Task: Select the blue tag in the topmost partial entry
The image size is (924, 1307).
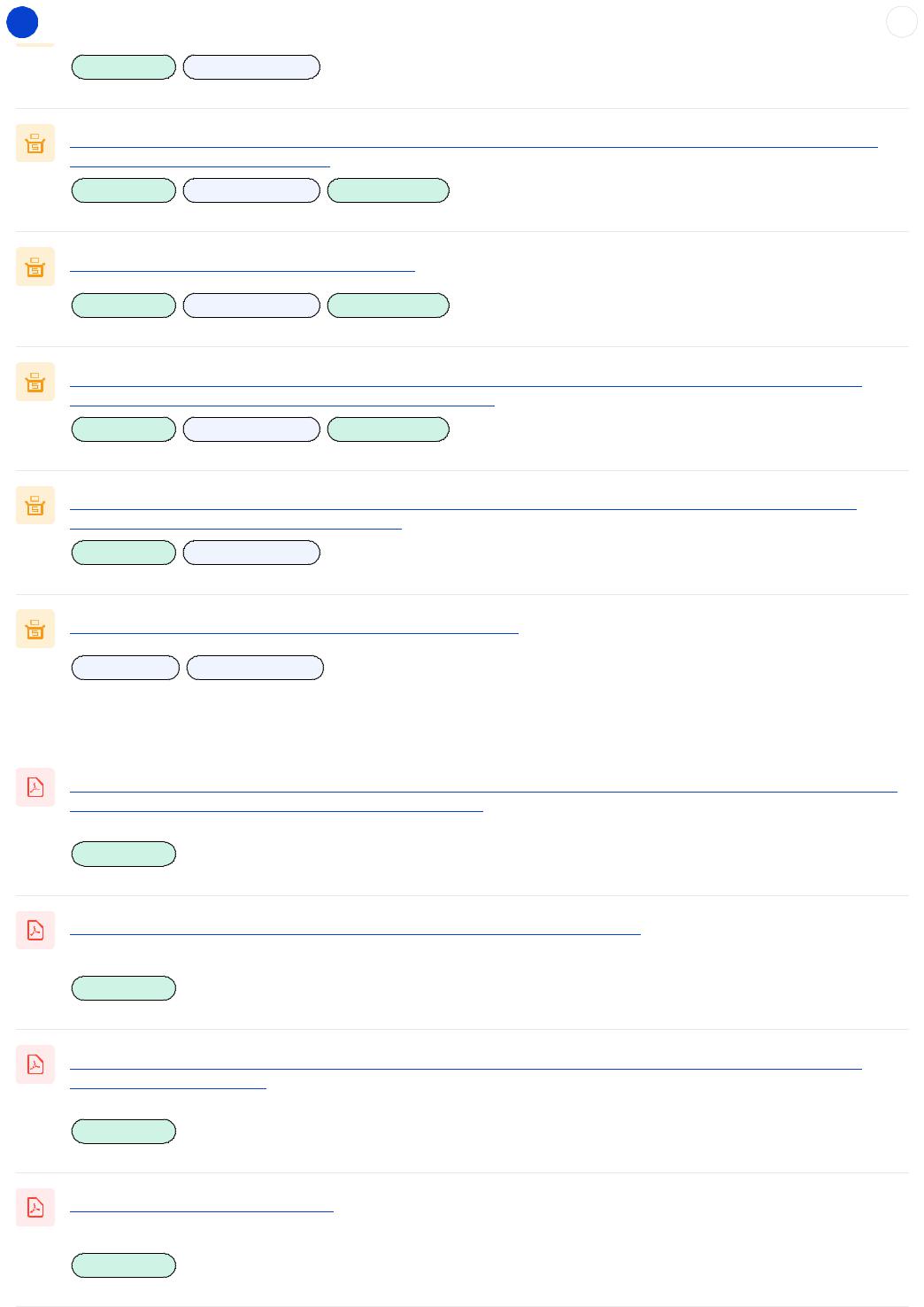Action: click(x=251, y=67)
